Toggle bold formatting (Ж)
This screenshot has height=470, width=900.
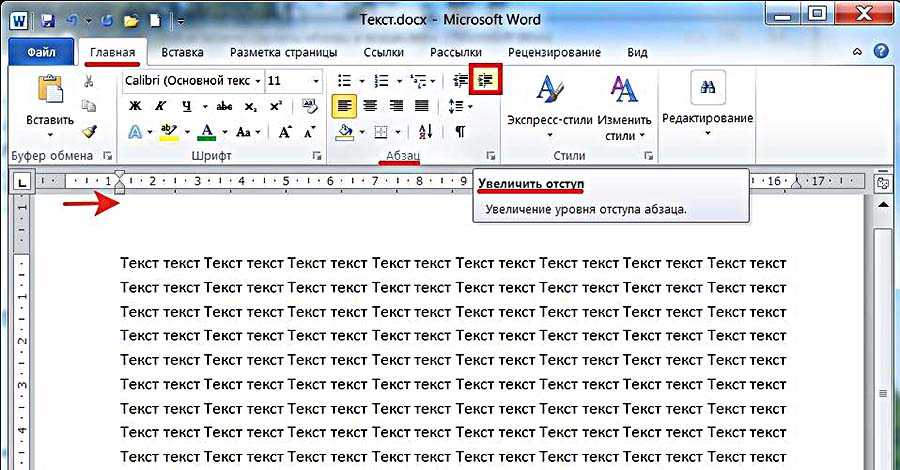coord(135,106)
